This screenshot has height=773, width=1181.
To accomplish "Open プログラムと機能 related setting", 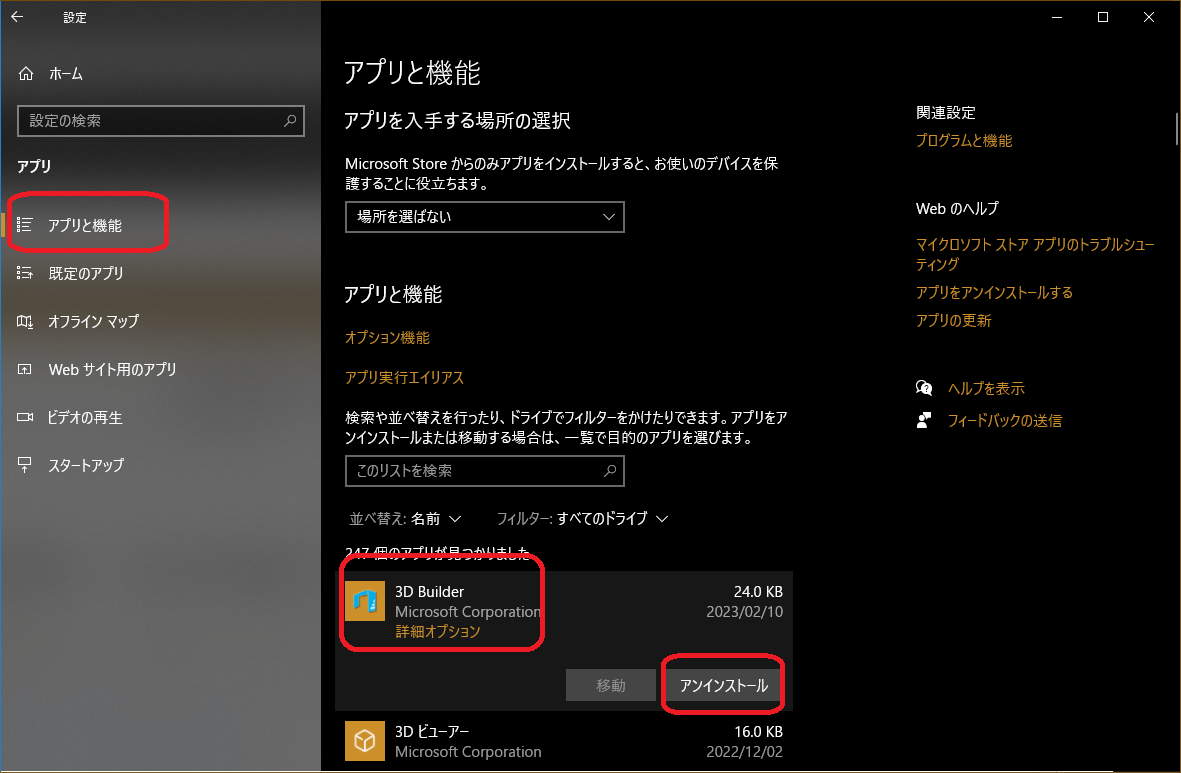I will (963, 141).
